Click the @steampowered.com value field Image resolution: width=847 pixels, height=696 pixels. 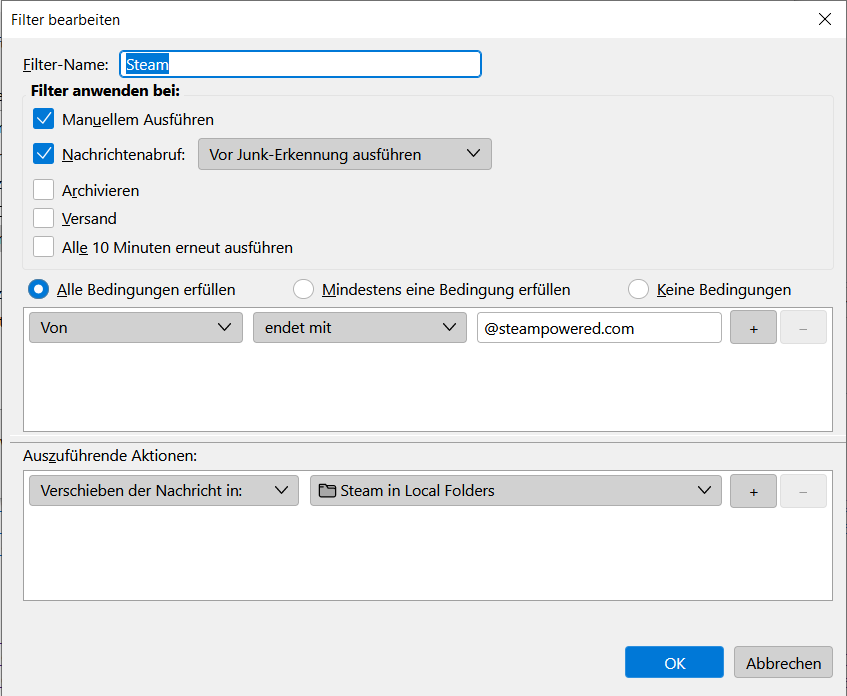(599, 327)
